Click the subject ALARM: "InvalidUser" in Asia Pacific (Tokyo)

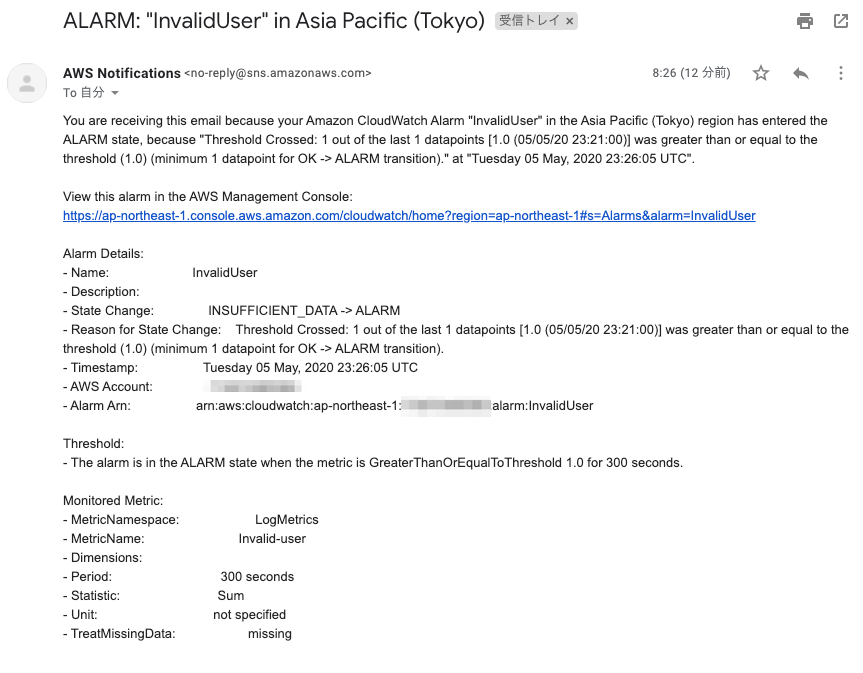point(274,21)
